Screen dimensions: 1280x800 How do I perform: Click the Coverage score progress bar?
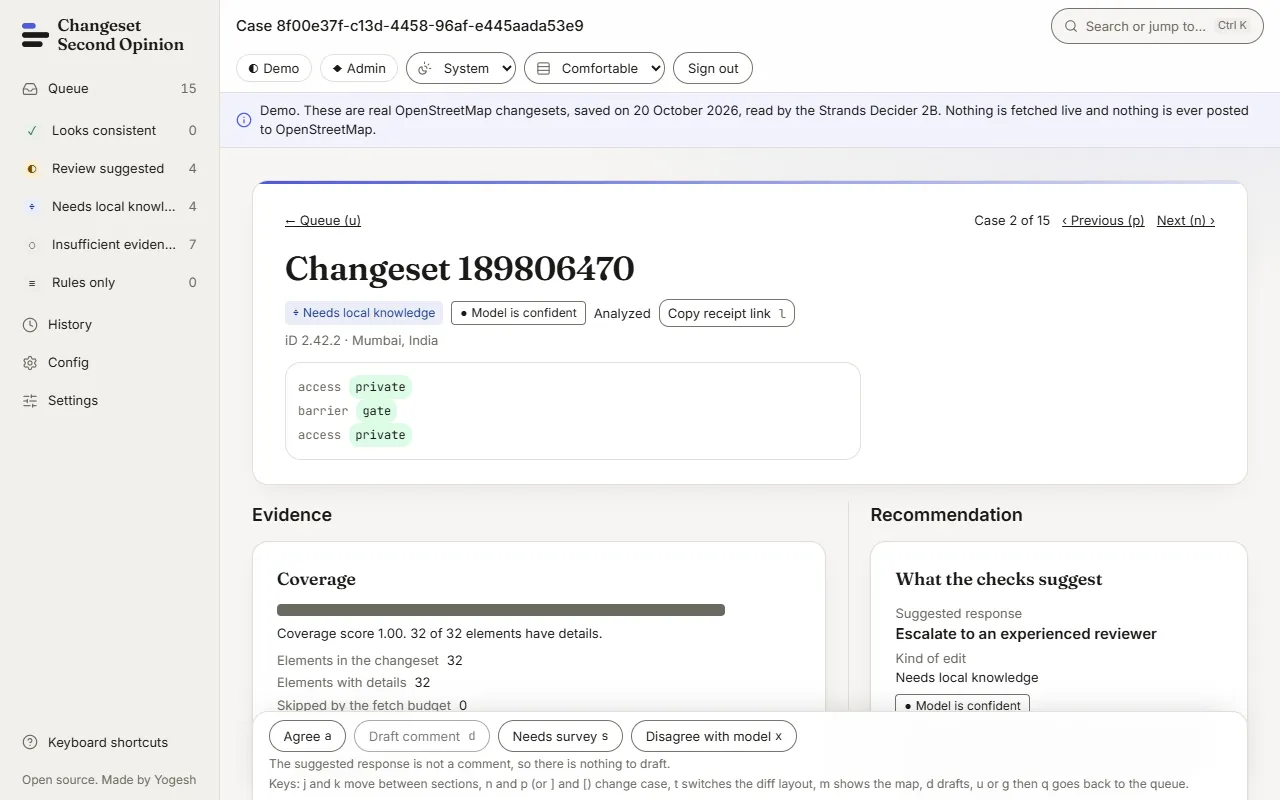501,610
